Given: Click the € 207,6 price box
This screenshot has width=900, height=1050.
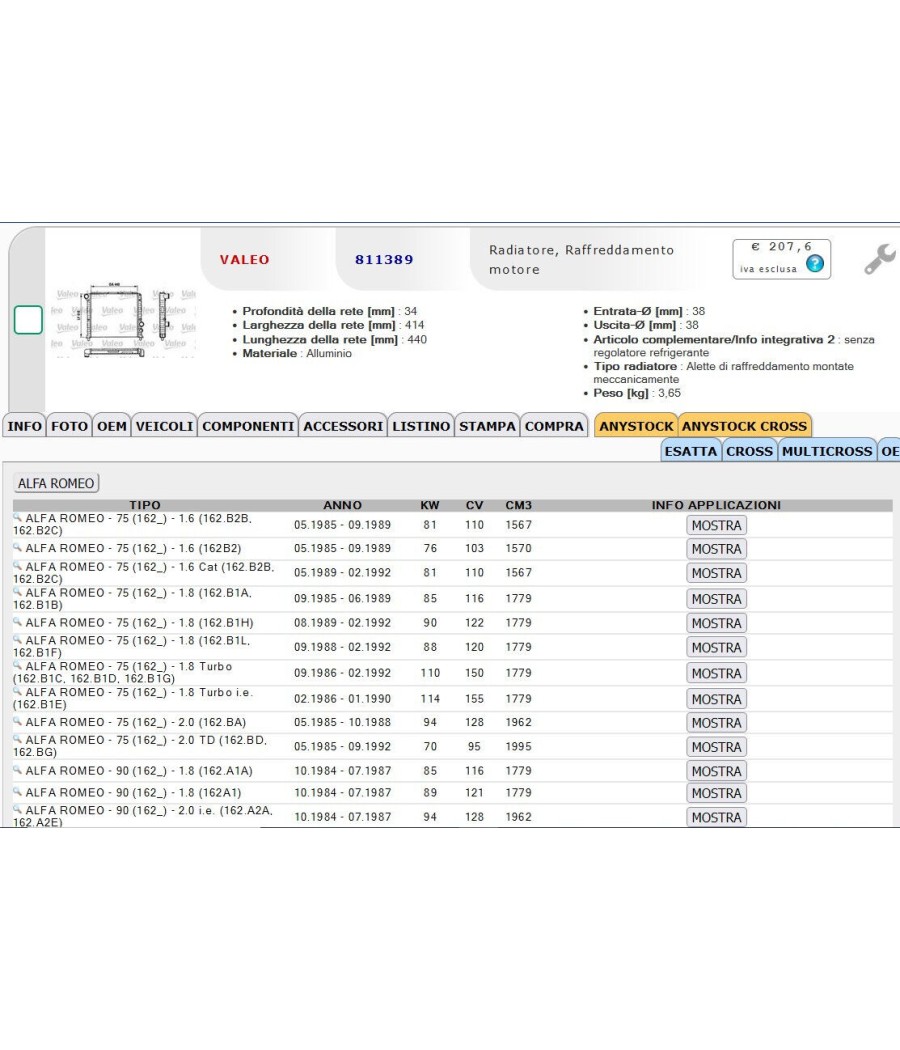Looking at the screenshot, I should [781, 258].
